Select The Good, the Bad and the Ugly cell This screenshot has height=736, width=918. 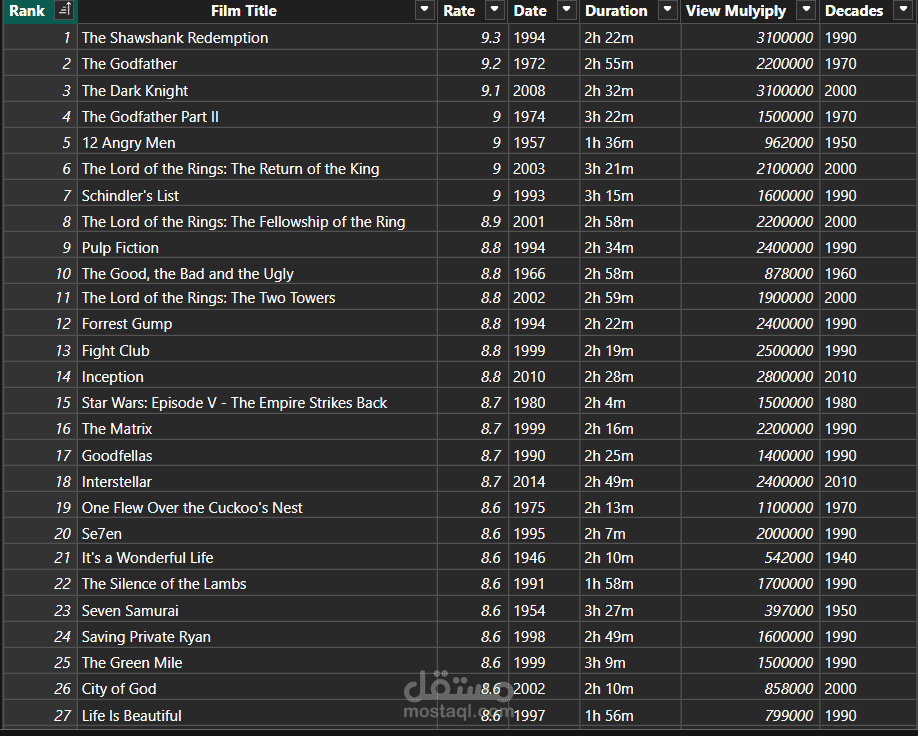point(258,273)
